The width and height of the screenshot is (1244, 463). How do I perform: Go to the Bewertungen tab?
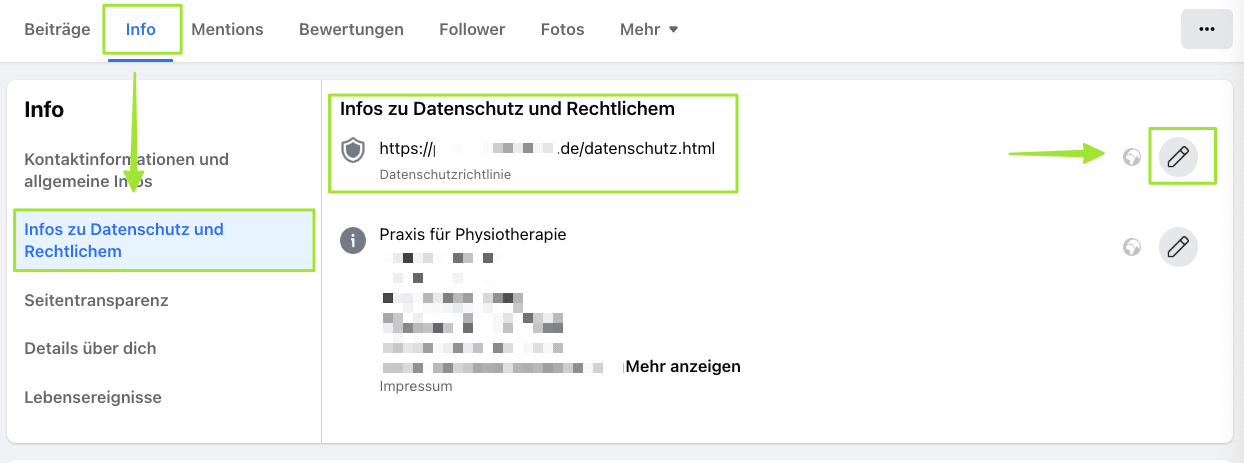tap(351, 29)
